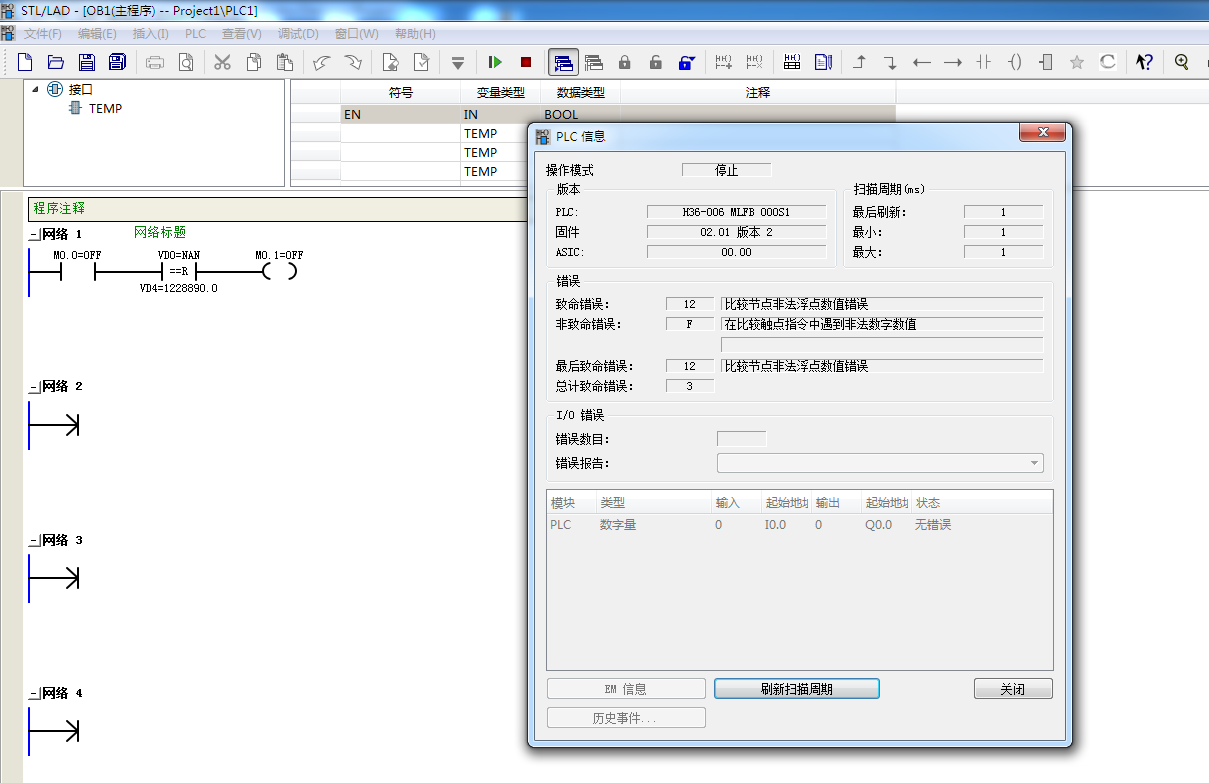Viewport: 1209px width, 783px height.
Task: Click the 程序注释 comment field
Action: tap(280, 209)
